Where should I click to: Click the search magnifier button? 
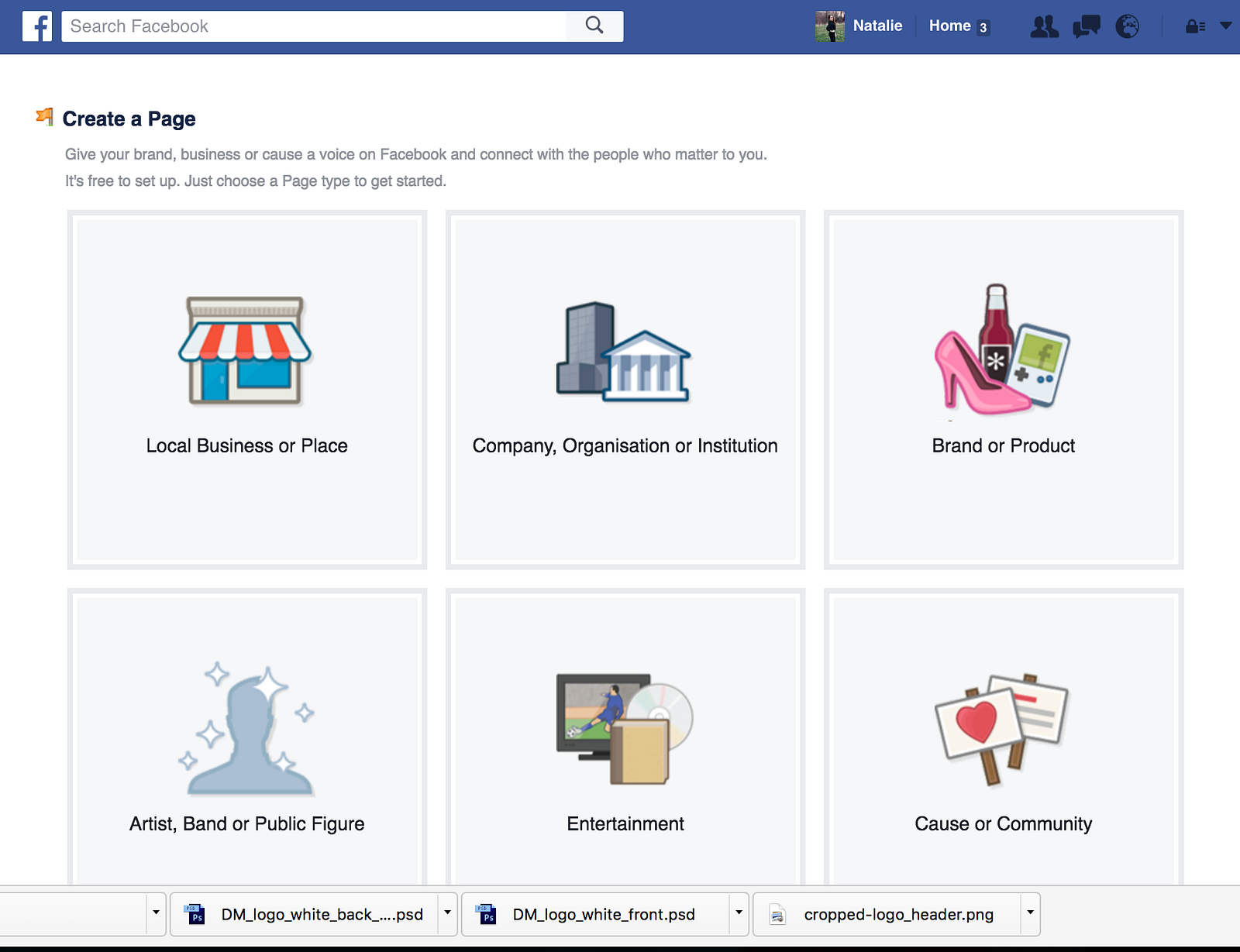(594, 26)
